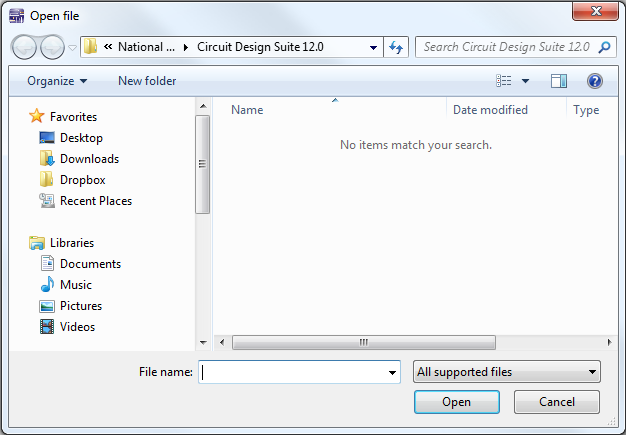Viewport: 626px width, 435px height.
Task: Click the change view icon
Action: pos(504,81)
